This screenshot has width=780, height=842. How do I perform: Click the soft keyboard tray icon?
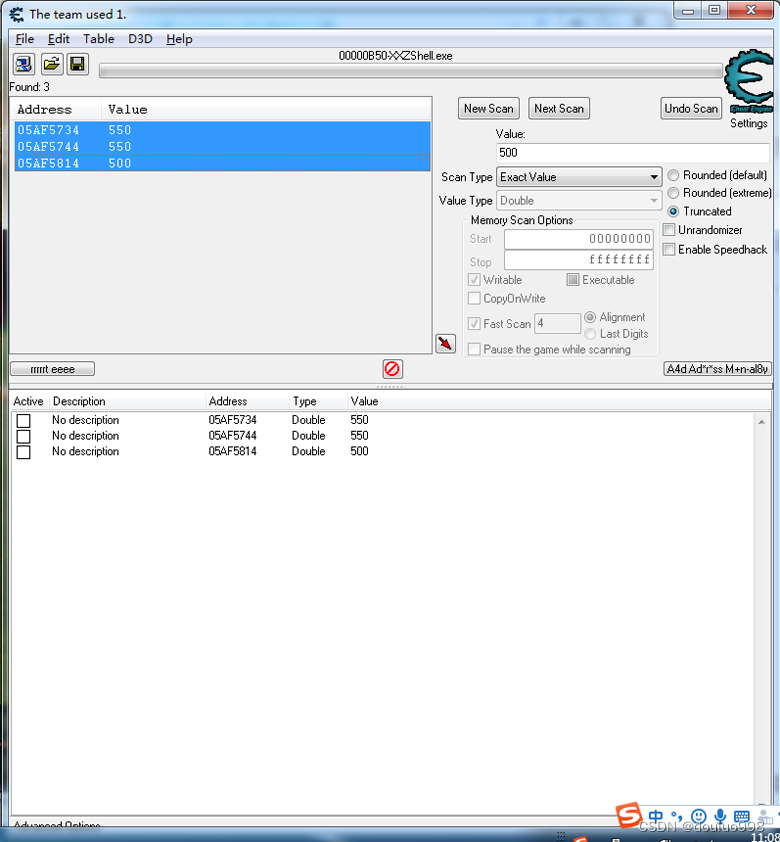(x=741, y=816)
